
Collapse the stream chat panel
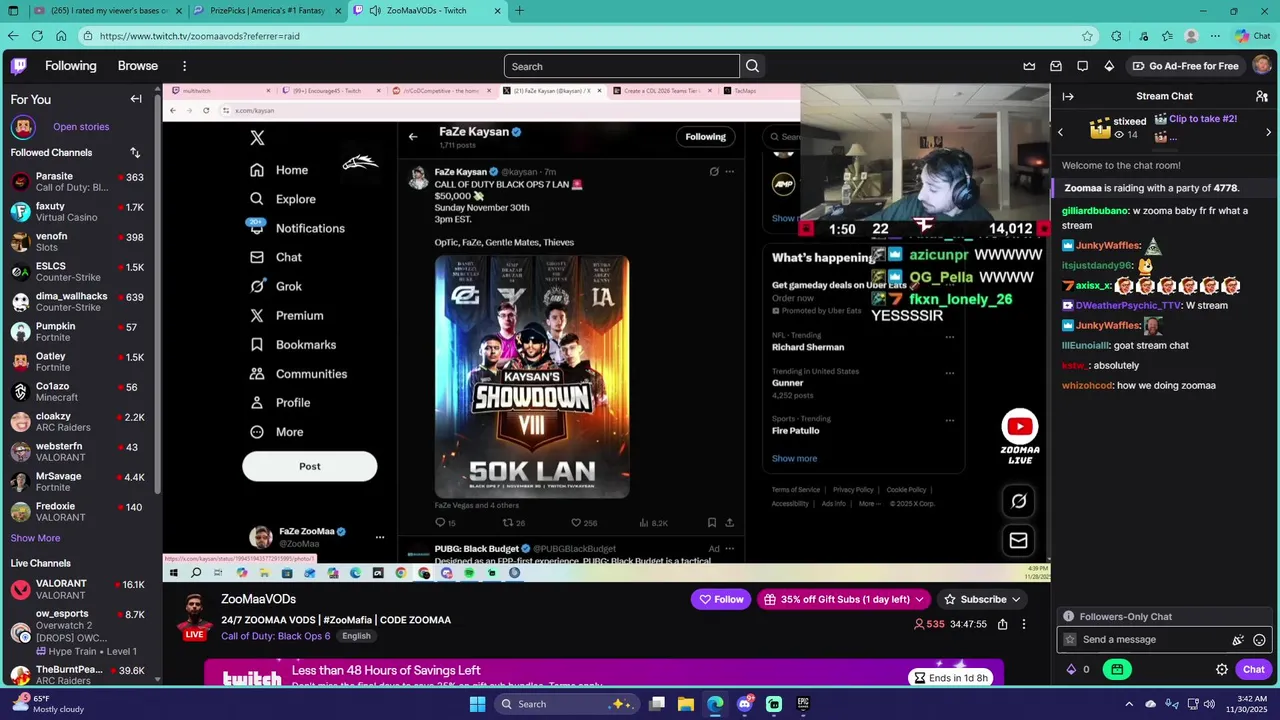click(x=1068, y=96)
